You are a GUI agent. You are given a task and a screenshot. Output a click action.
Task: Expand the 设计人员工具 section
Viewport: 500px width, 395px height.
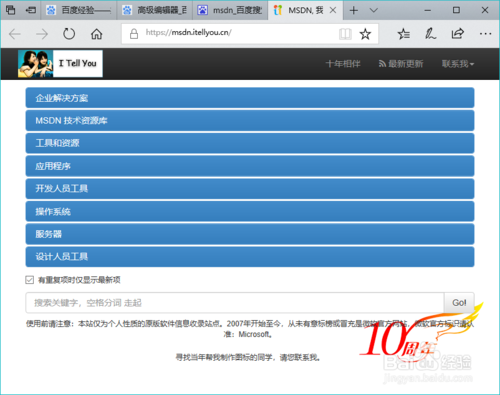250,257
